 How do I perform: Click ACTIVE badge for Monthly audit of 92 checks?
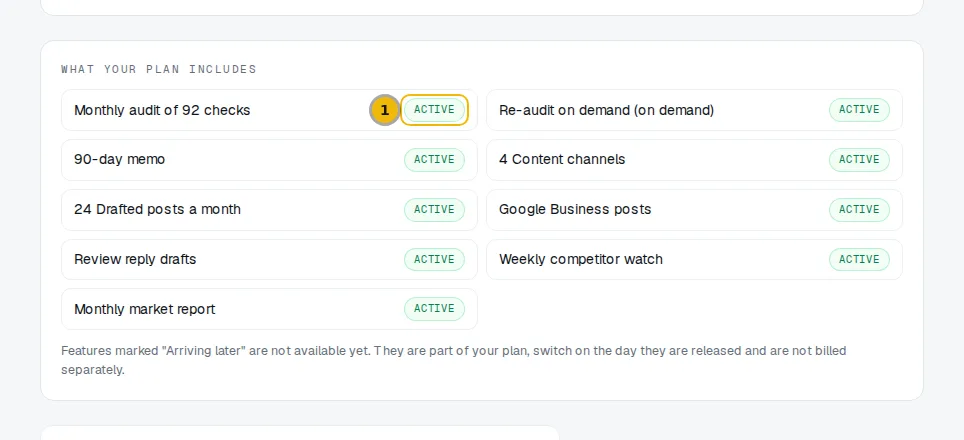(434, 110)
